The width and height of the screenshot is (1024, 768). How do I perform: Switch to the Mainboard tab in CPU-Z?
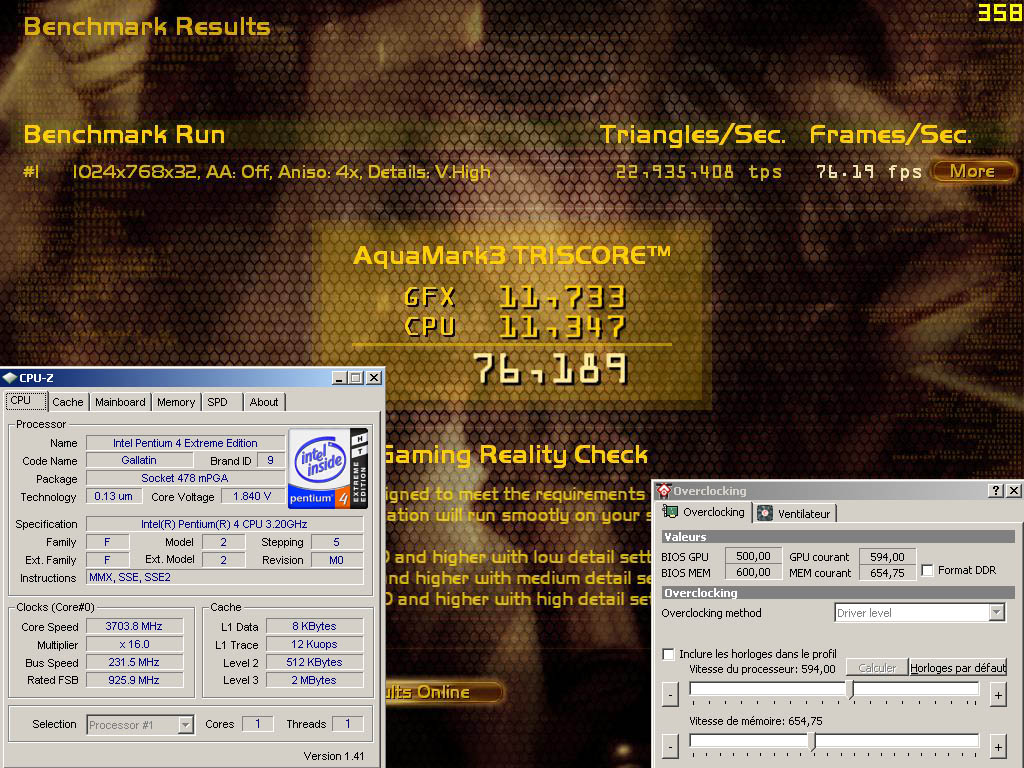coord(120,402)
